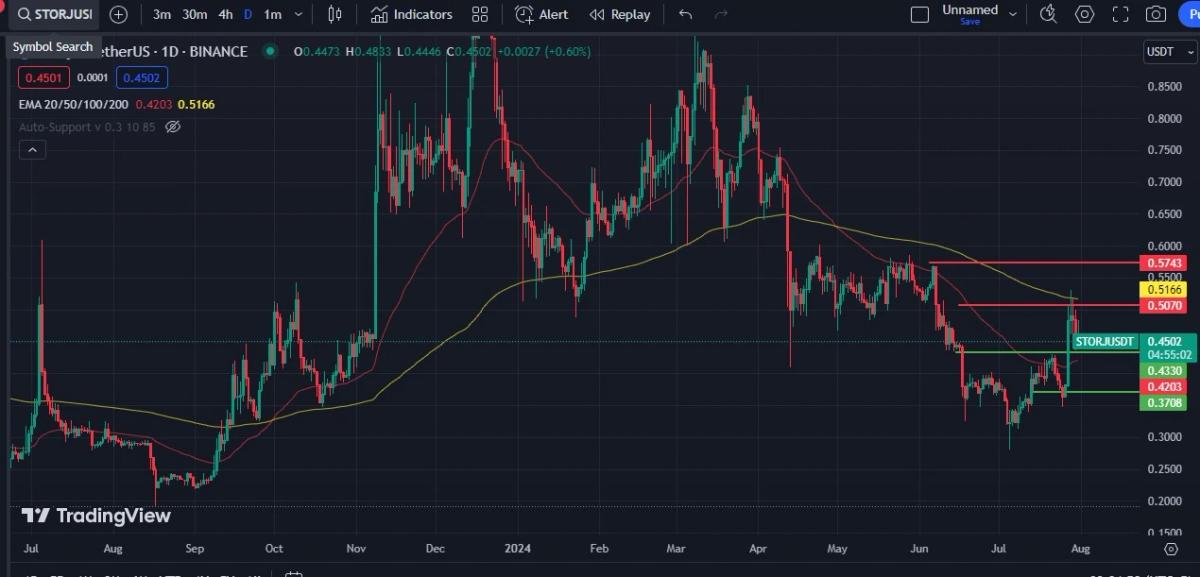Image resolution: width=1200 pixels, height=577 pixels.
Task: Open the interval dropdown chevron next to 1m
Action: pyautogui.click(x=296, y=14)
